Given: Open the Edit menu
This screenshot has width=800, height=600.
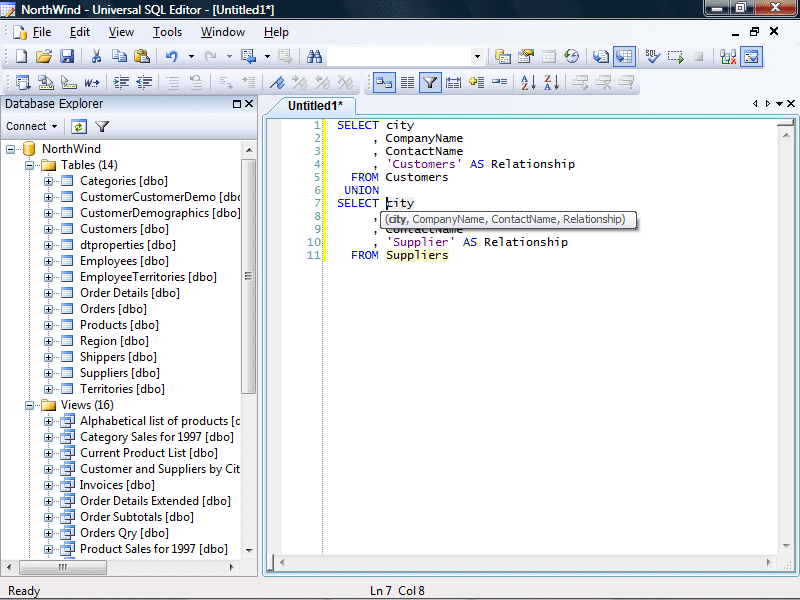Looking at the screenshot, I should coord(80,32).
